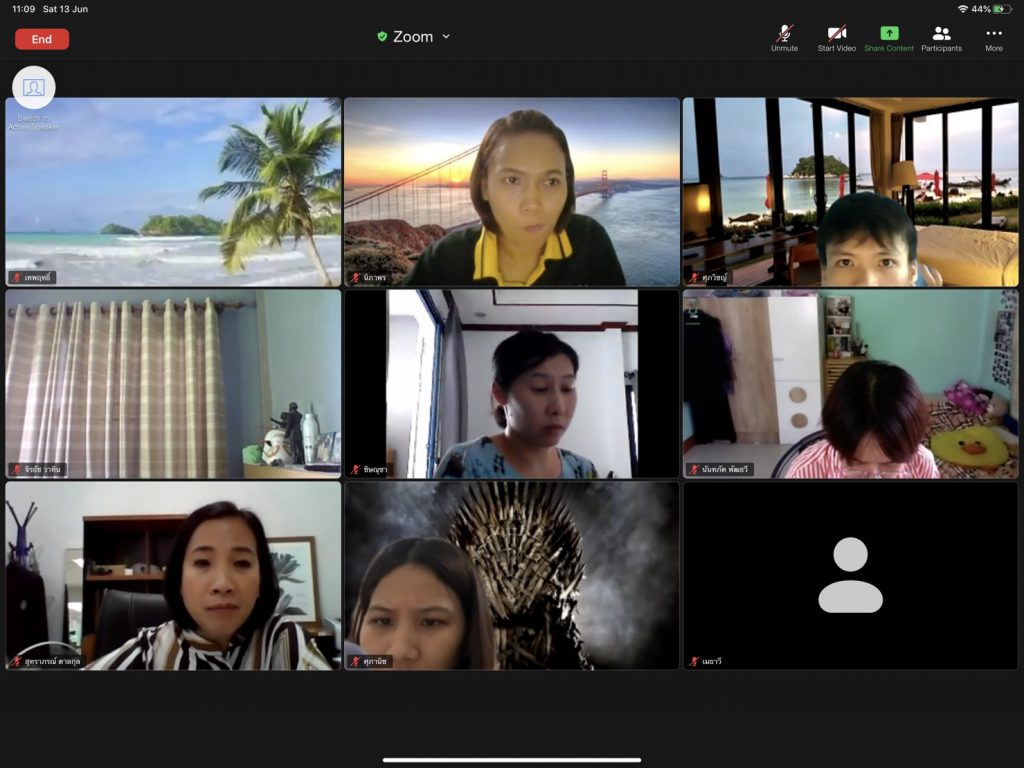Click the red End meeting button
Viewport: 1024px width, 768px height.
[42, 39]
